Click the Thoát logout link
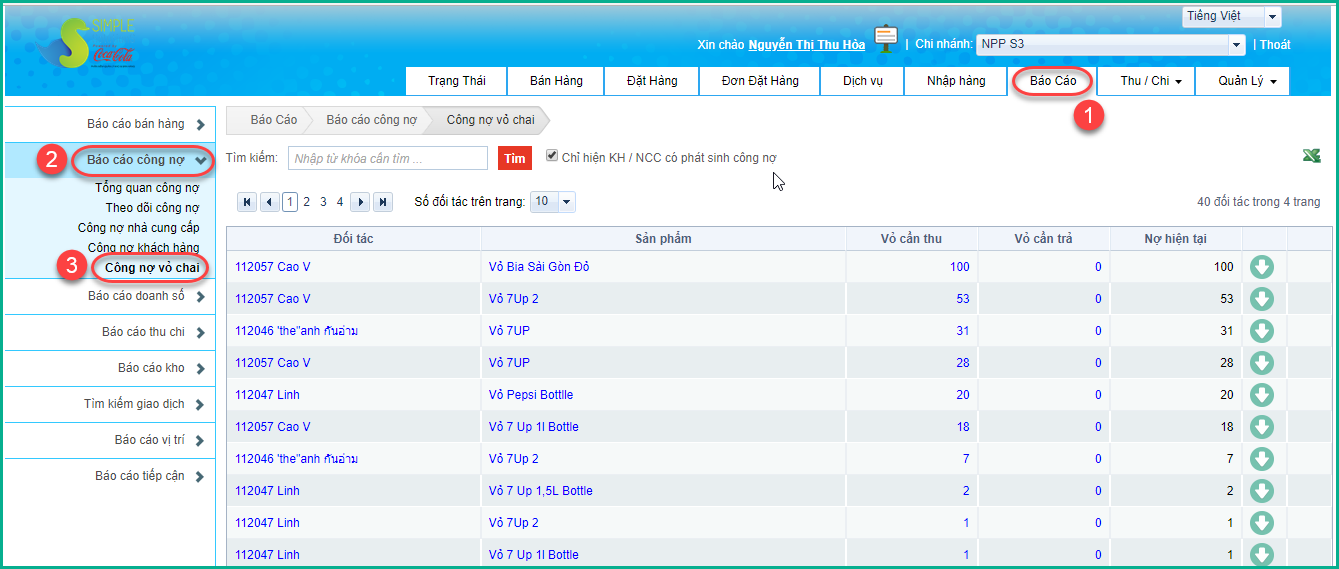This screenshot has height=569, width=1339. pos(1274,45)
